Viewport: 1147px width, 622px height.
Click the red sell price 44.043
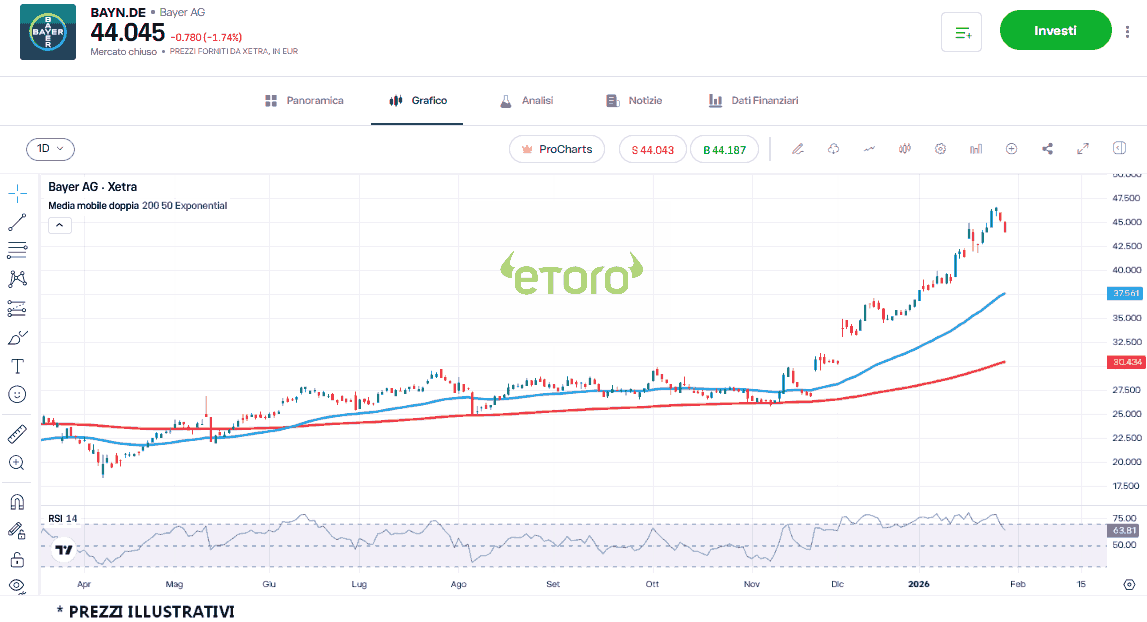point(652,150)
